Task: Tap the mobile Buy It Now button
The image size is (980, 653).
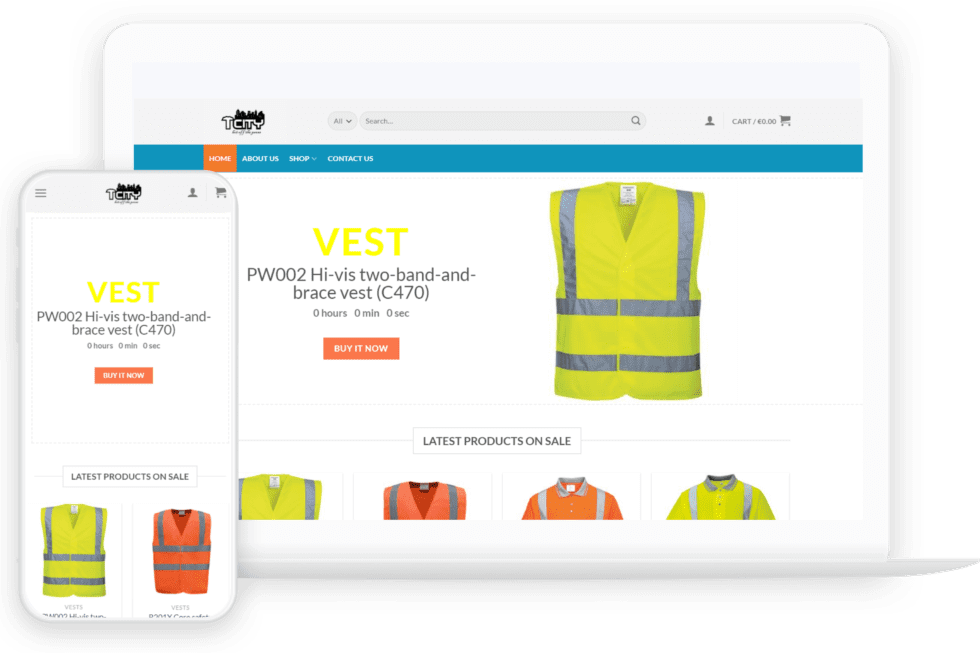Action: 124,376
